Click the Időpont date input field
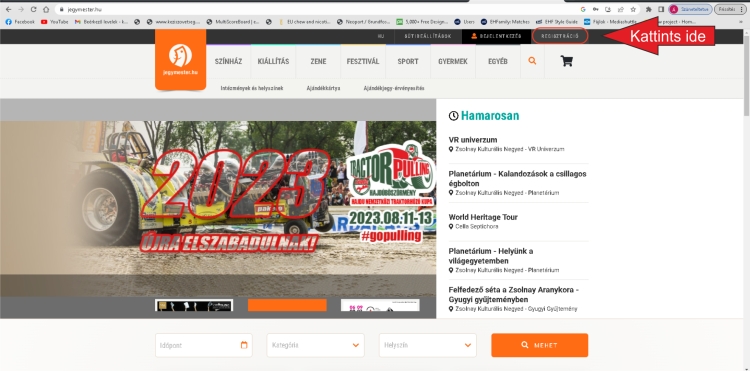Screen dimensions: 750x371 [204, 345]
